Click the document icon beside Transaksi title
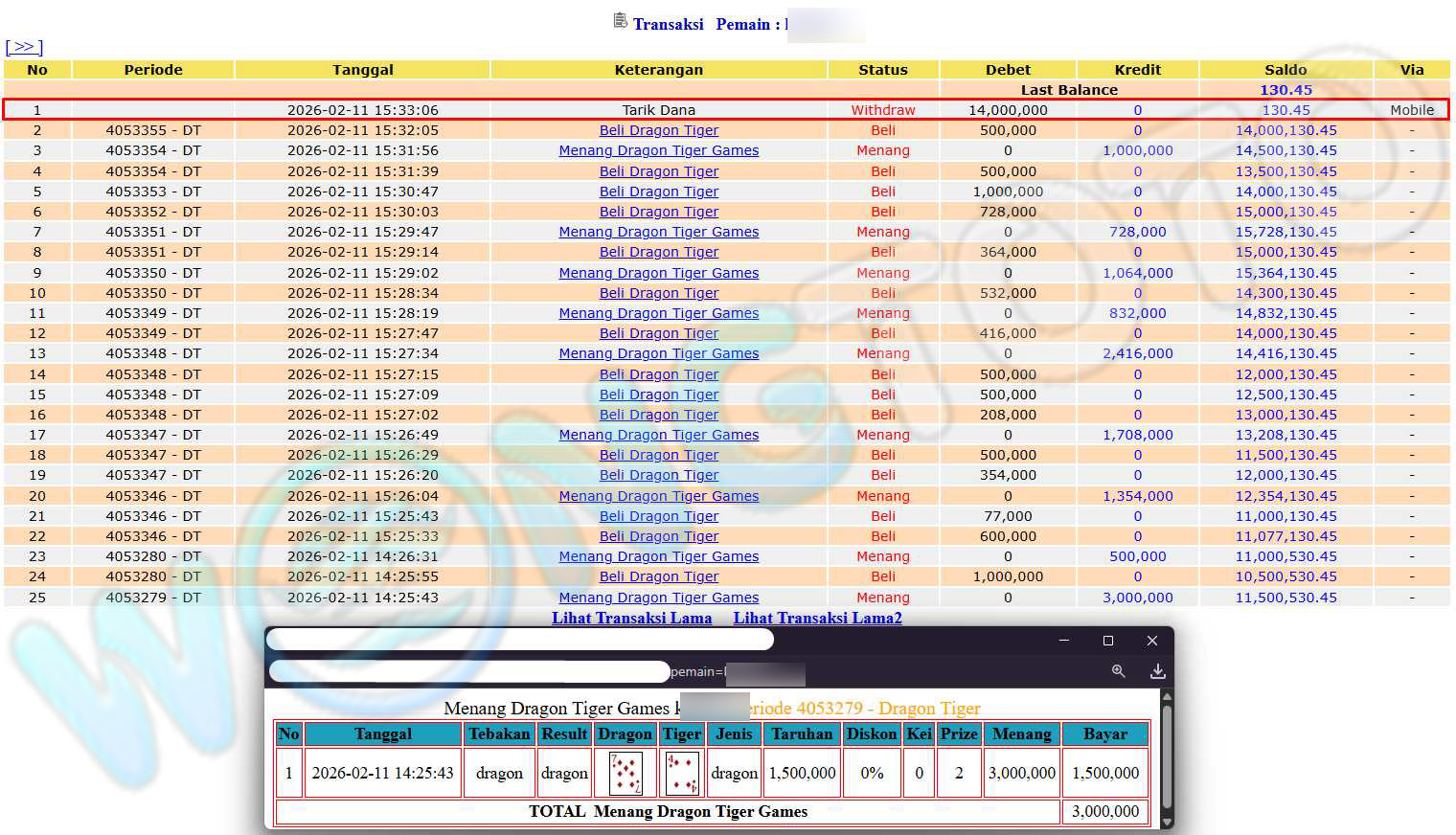This screenshot has height=835, width=1456. pyautogui.click(x=621, y=21)
